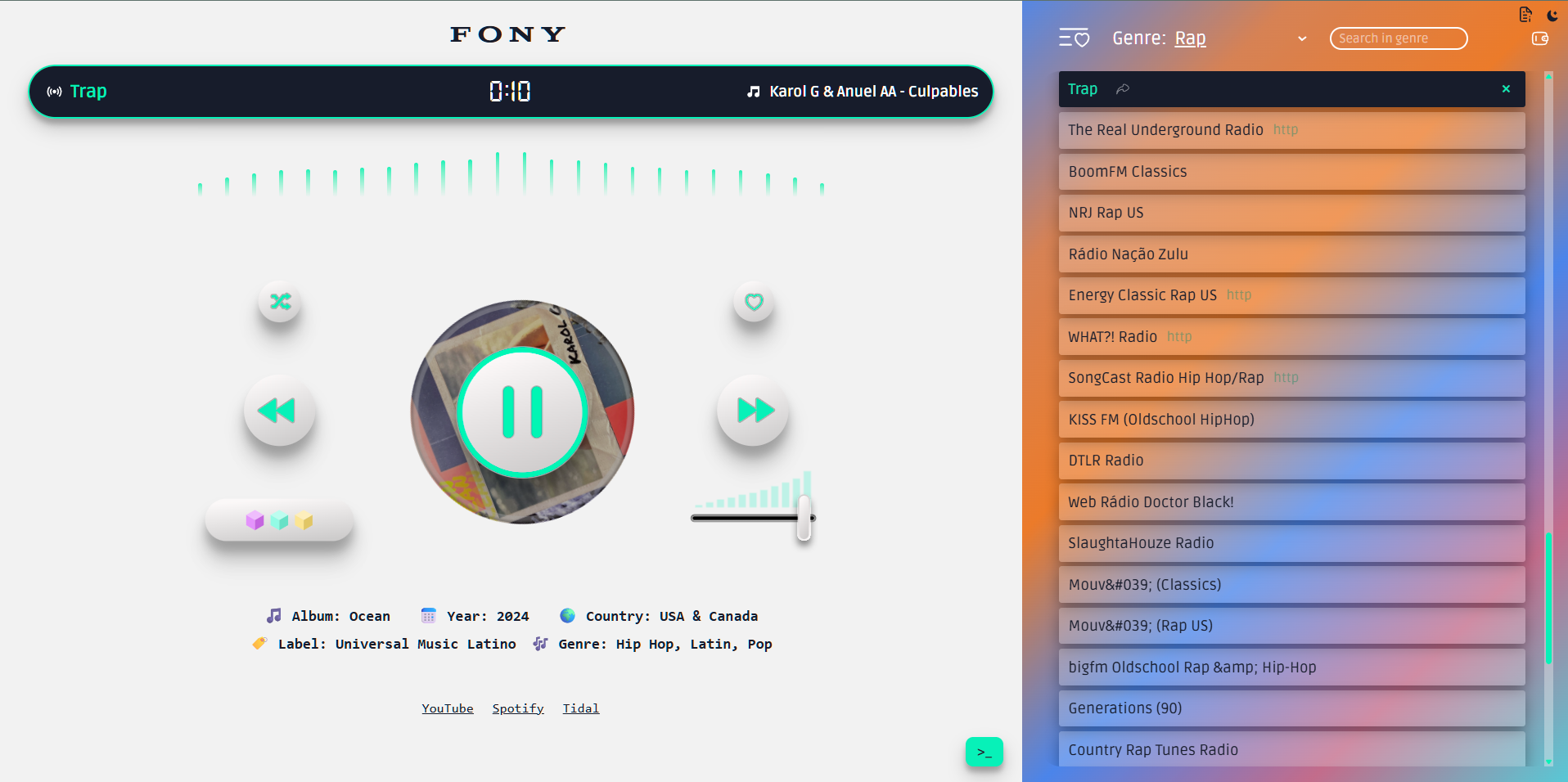Click the share arrow next to Trap
The height and width of the screenshot is (782, 1568).
pos(1123,89)
